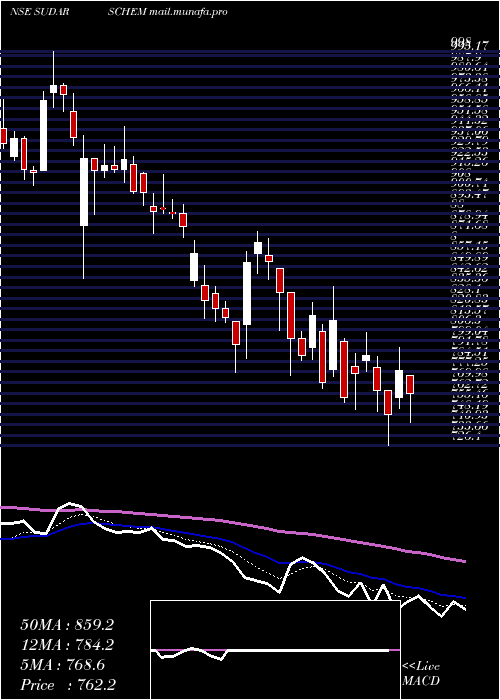Click the 12MA : 784.2 value
The height and width of the screenshot is (700, 500).
pos(67,645)
